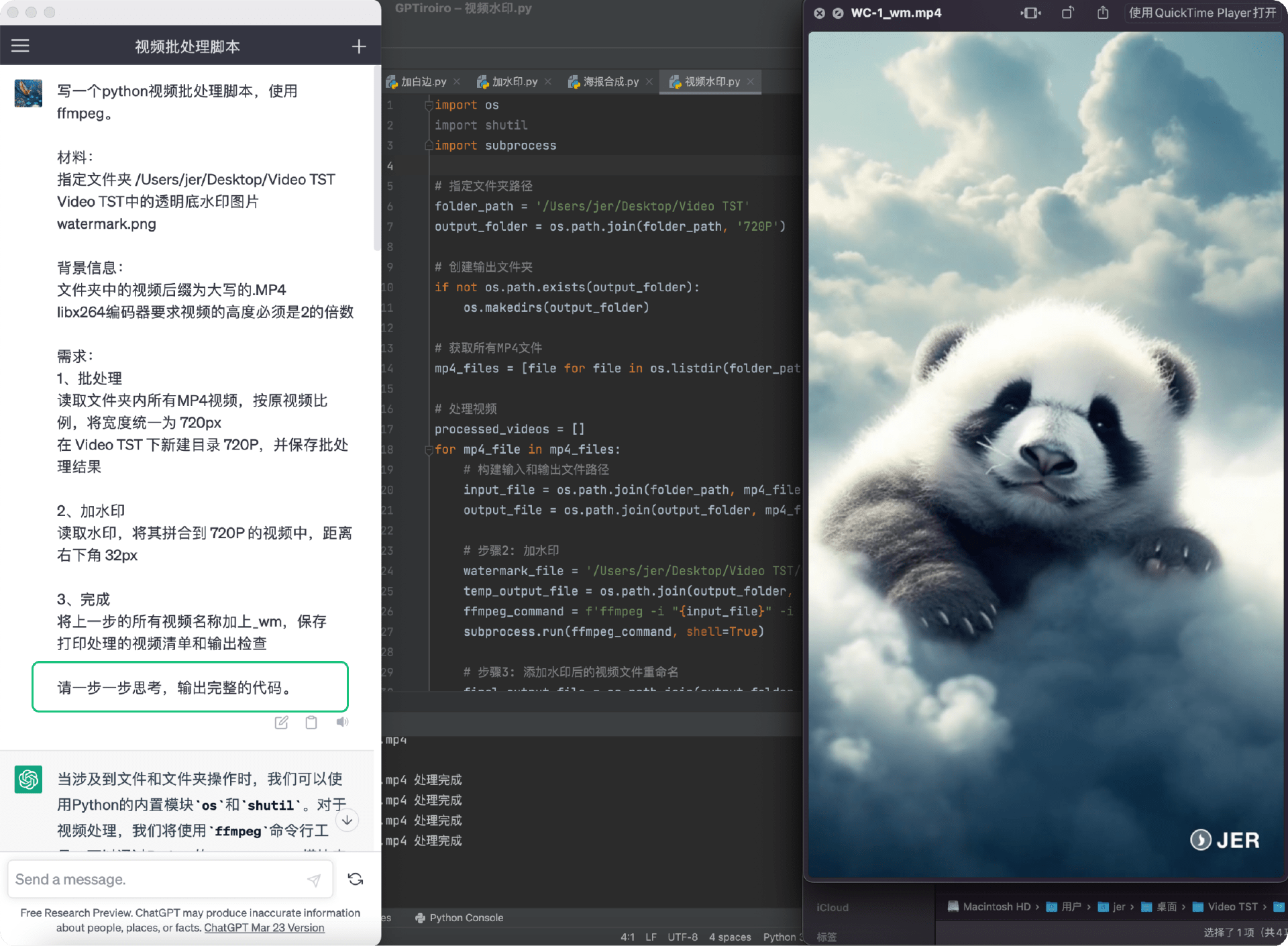Screen dimensions: 1288x946
Task: Click 标签 section in Finder sidebar
Action: [826, 937]
